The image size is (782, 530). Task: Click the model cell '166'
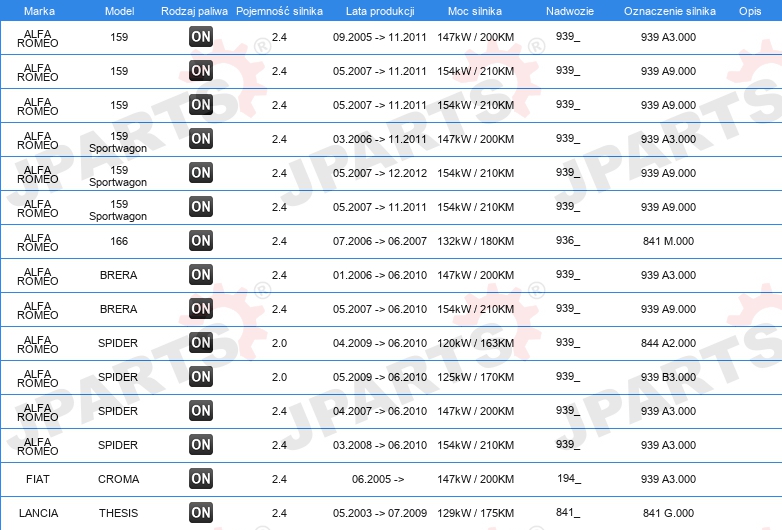tap(119, 241)
